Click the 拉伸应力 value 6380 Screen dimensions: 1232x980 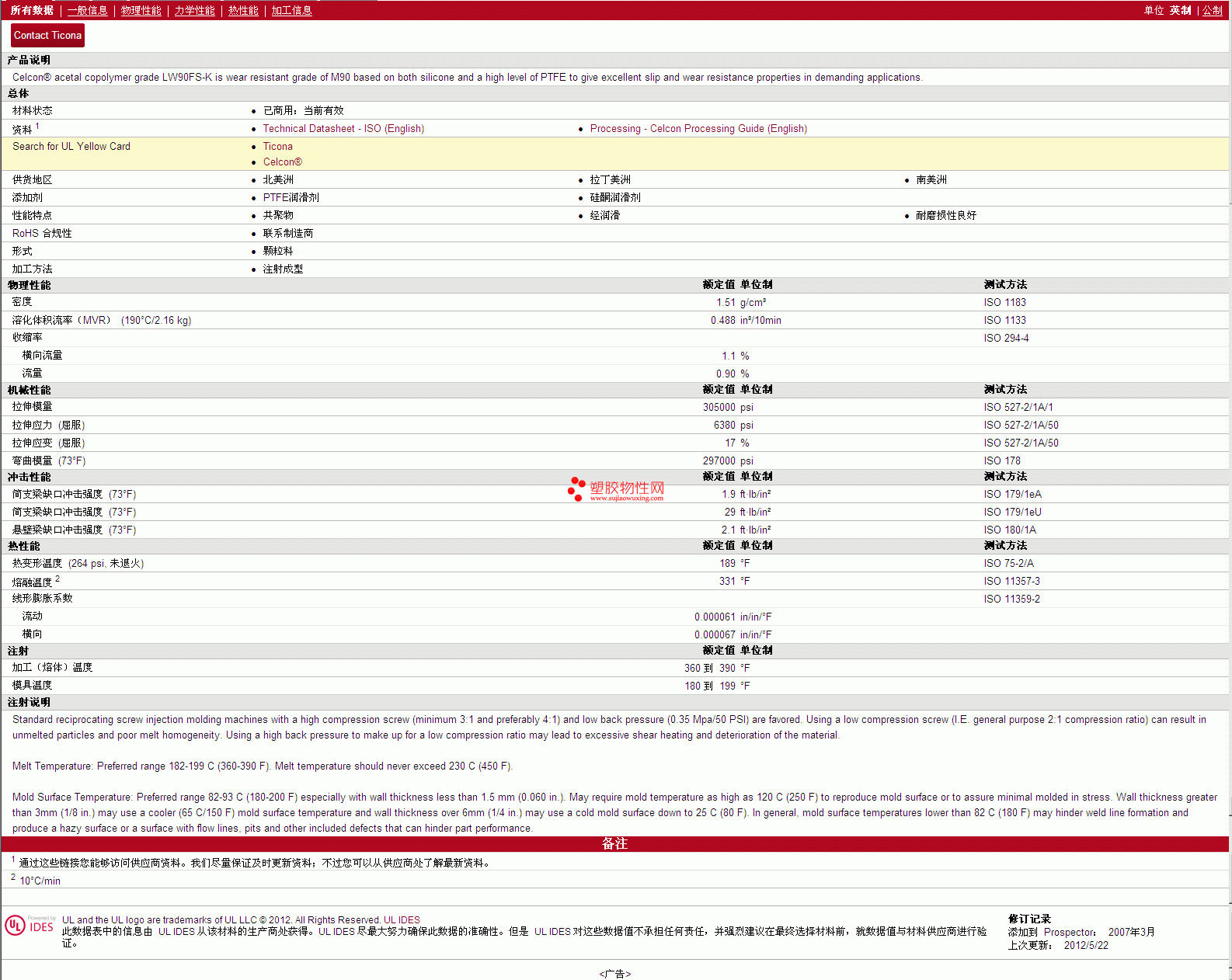725,426
